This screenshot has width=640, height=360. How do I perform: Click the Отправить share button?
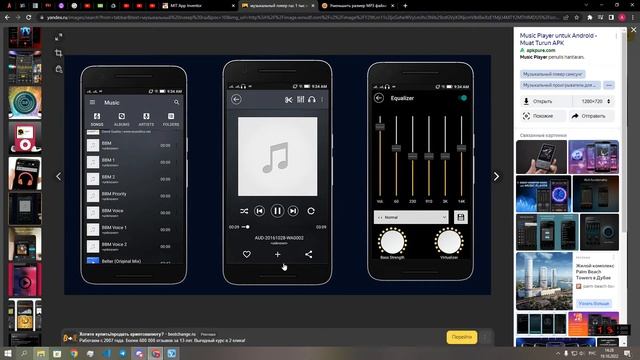591,116
